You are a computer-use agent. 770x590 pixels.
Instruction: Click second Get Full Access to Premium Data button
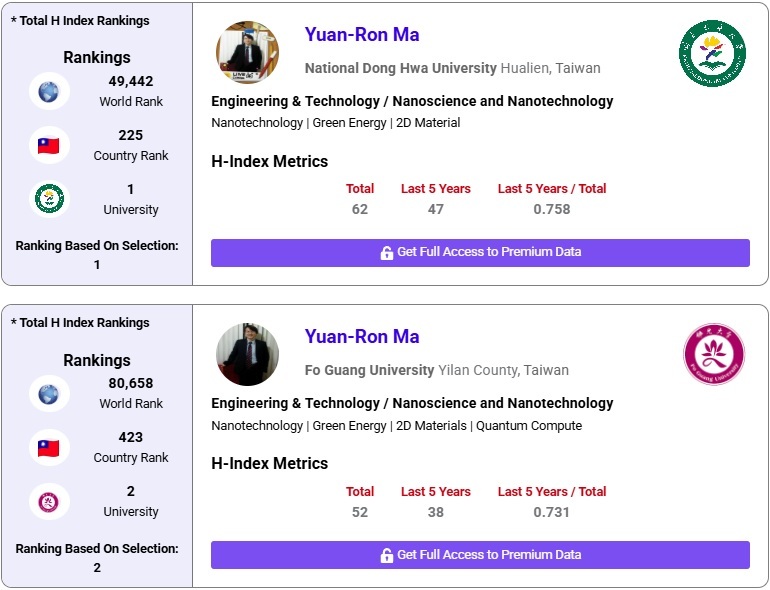pos(480,555)
